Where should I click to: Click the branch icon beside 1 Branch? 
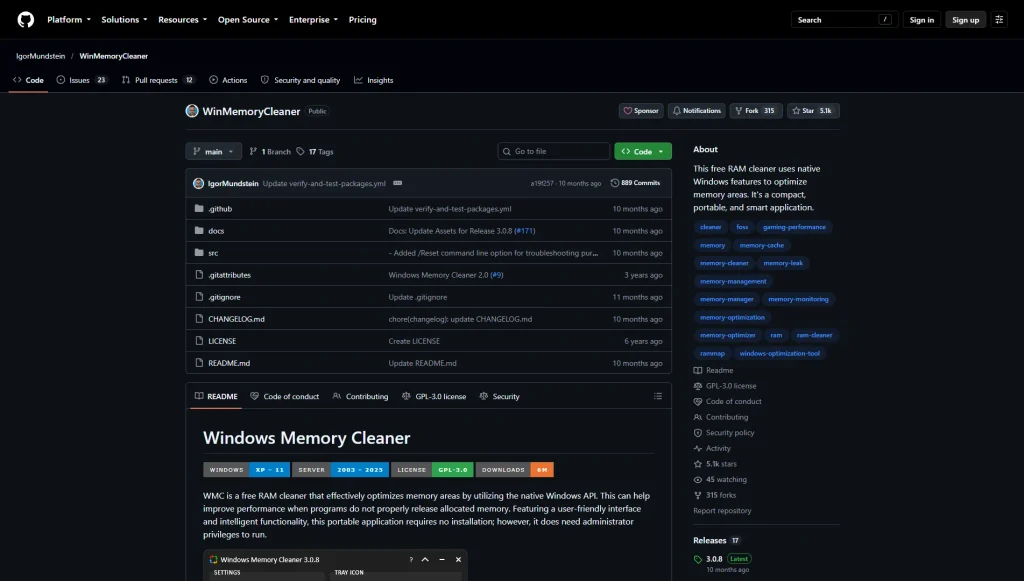[253, 151]
